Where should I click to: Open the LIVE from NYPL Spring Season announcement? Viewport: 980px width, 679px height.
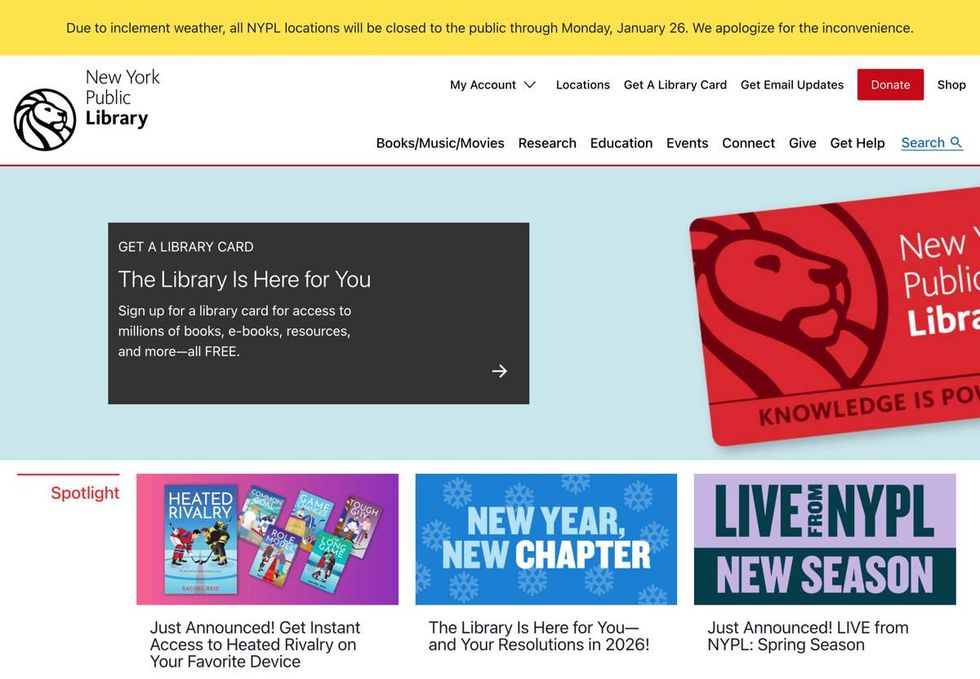point(824,538)
